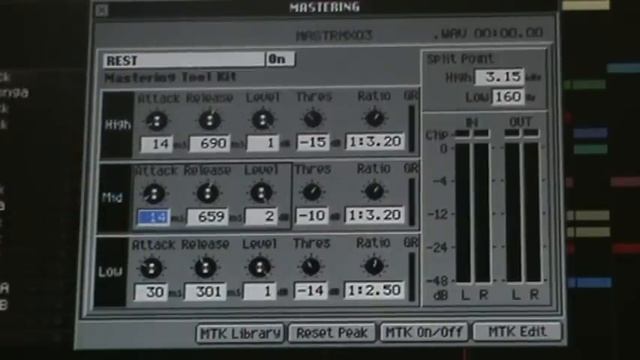Click the High band Thres knob

(313, 119)
